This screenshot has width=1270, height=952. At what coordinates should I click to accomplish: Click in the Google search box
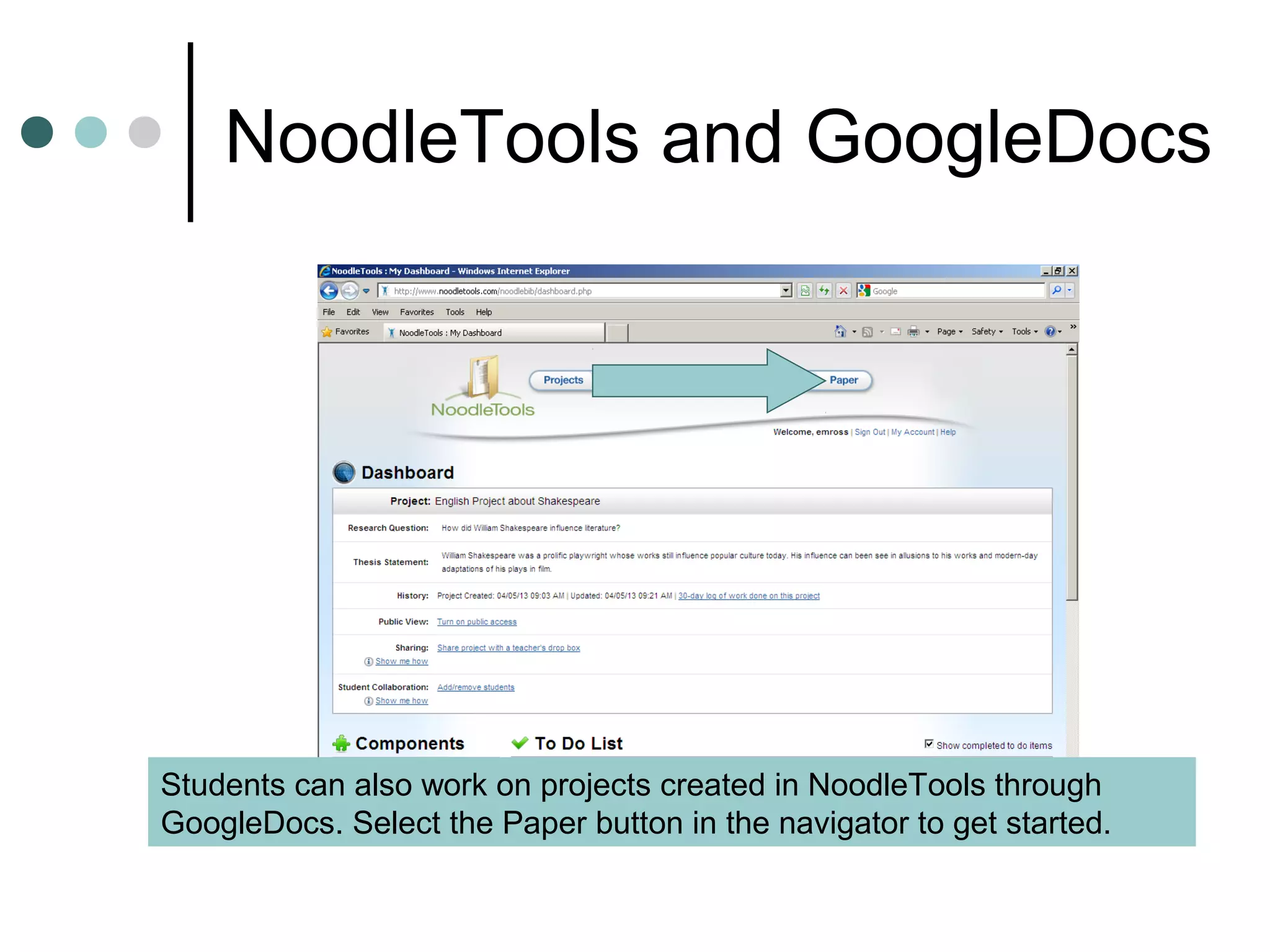pyautogui.click(x=957, y=291)
